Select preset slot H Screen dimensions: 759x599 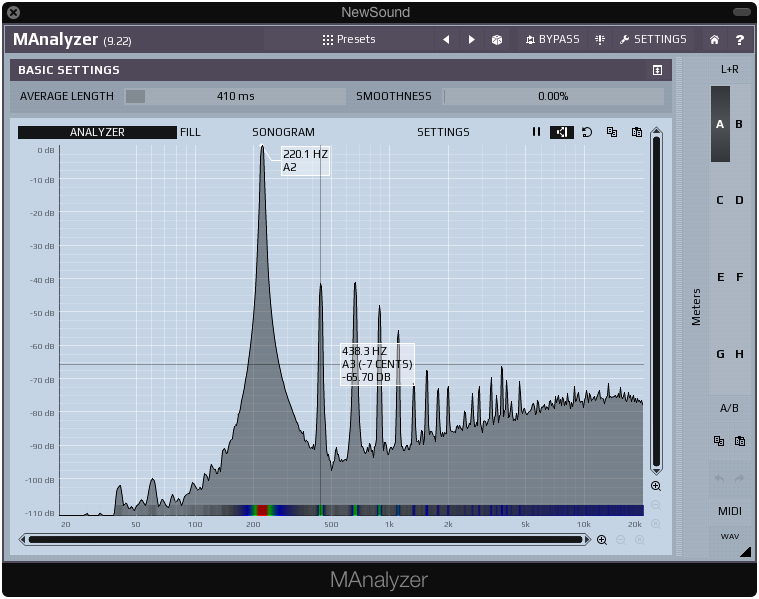[x=739, y=354]
